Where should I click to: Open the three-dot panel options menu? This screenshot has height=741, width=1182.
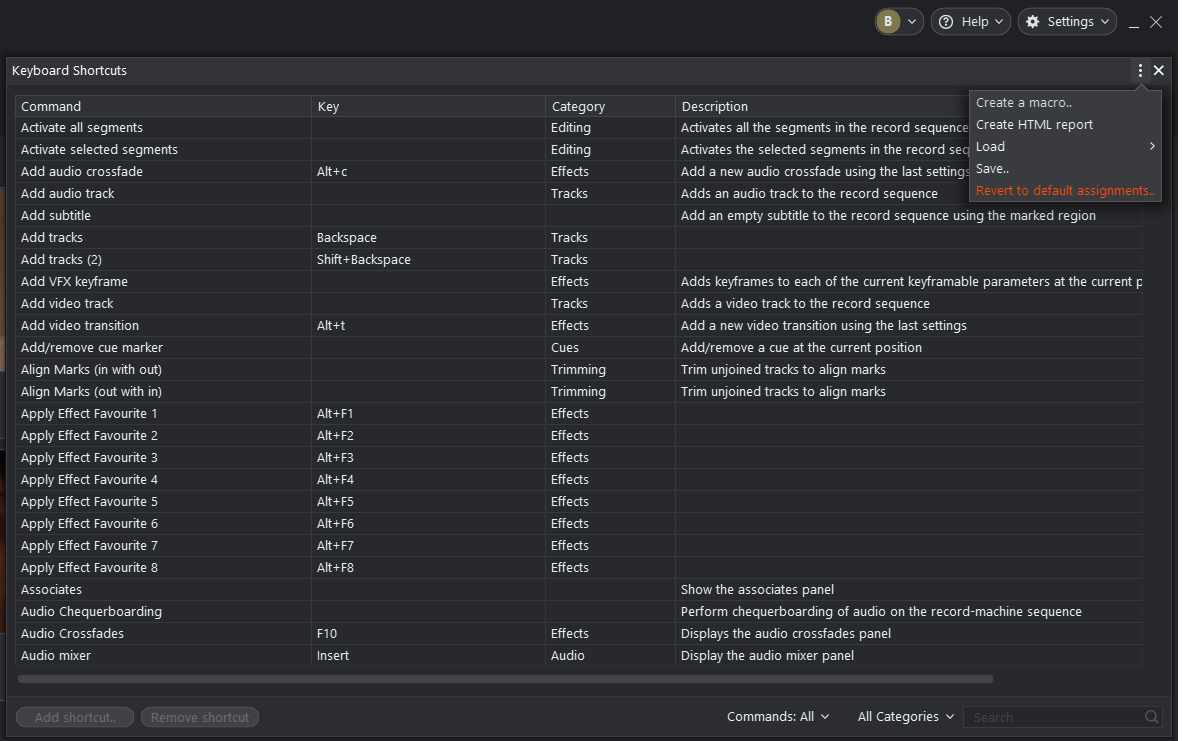(x=1140, y=70)
